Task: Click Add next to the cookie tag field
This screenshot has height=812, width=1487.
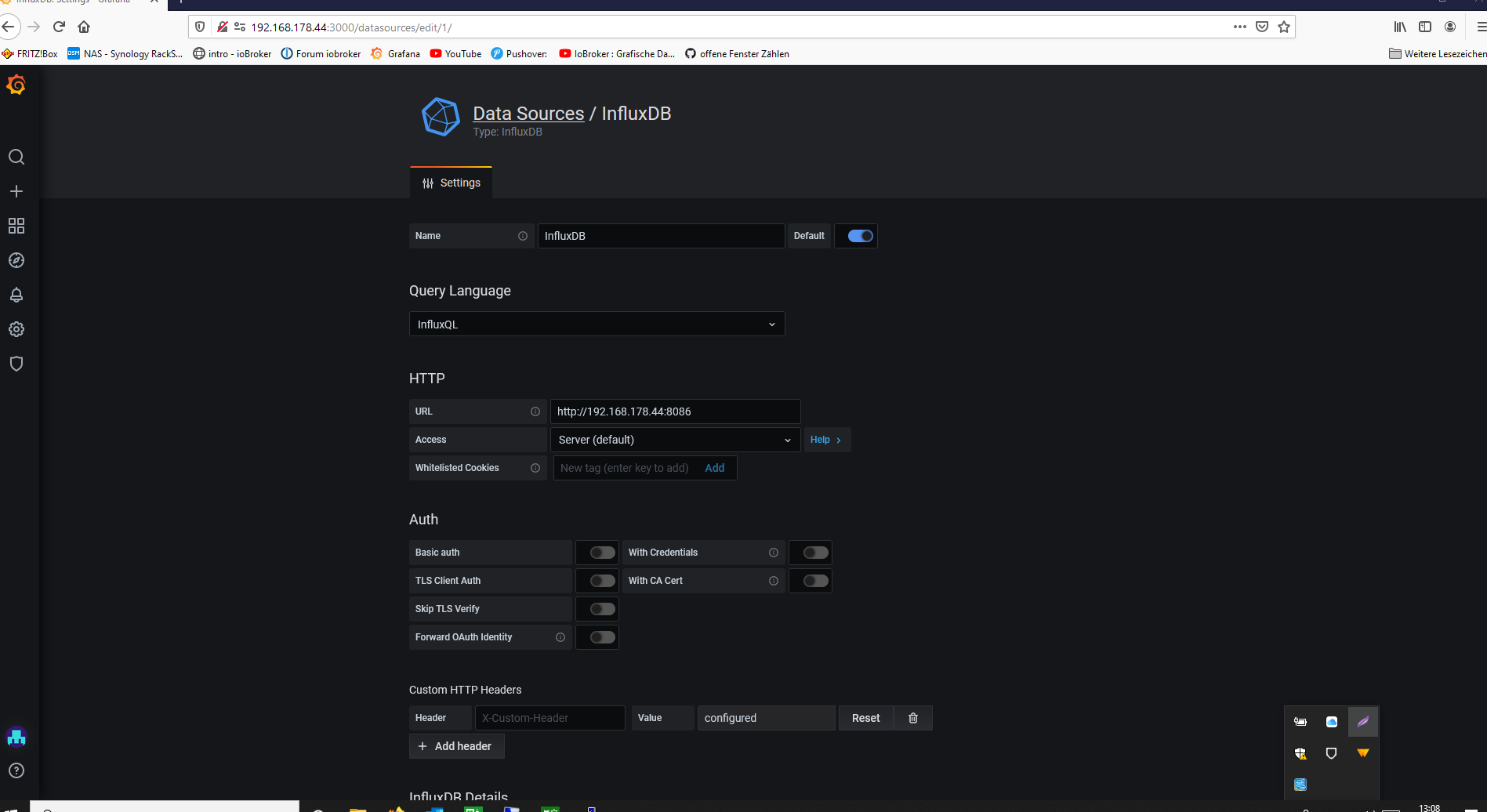Action: (715, 468)
